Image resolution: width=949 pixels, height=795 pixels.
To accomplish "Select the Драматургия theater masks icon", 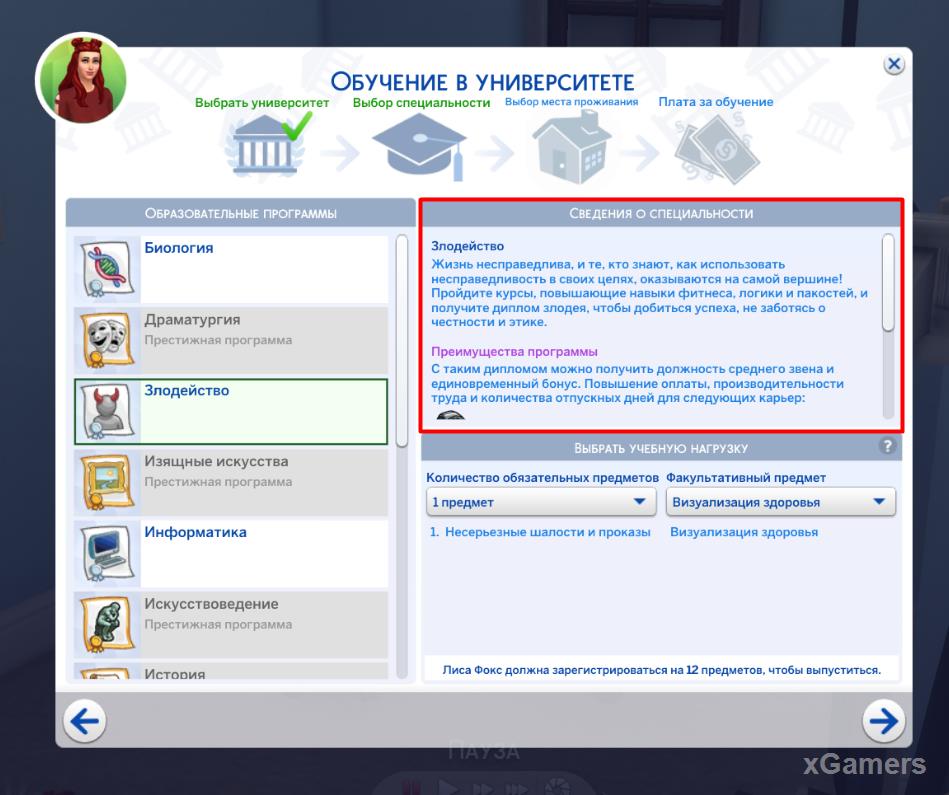I will tap(107, 340).
